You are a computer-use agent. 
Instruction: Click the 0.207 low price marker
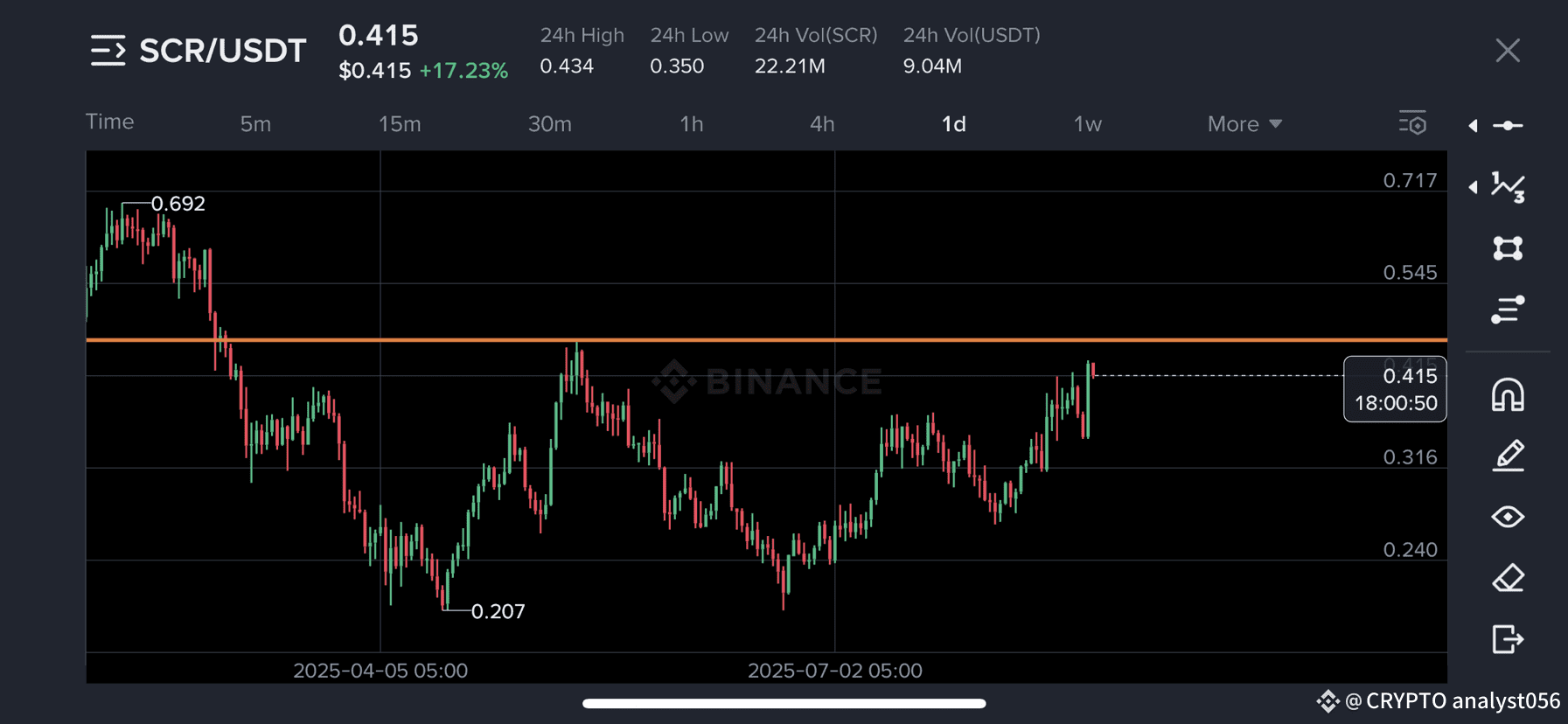click(x=498, y=611)
